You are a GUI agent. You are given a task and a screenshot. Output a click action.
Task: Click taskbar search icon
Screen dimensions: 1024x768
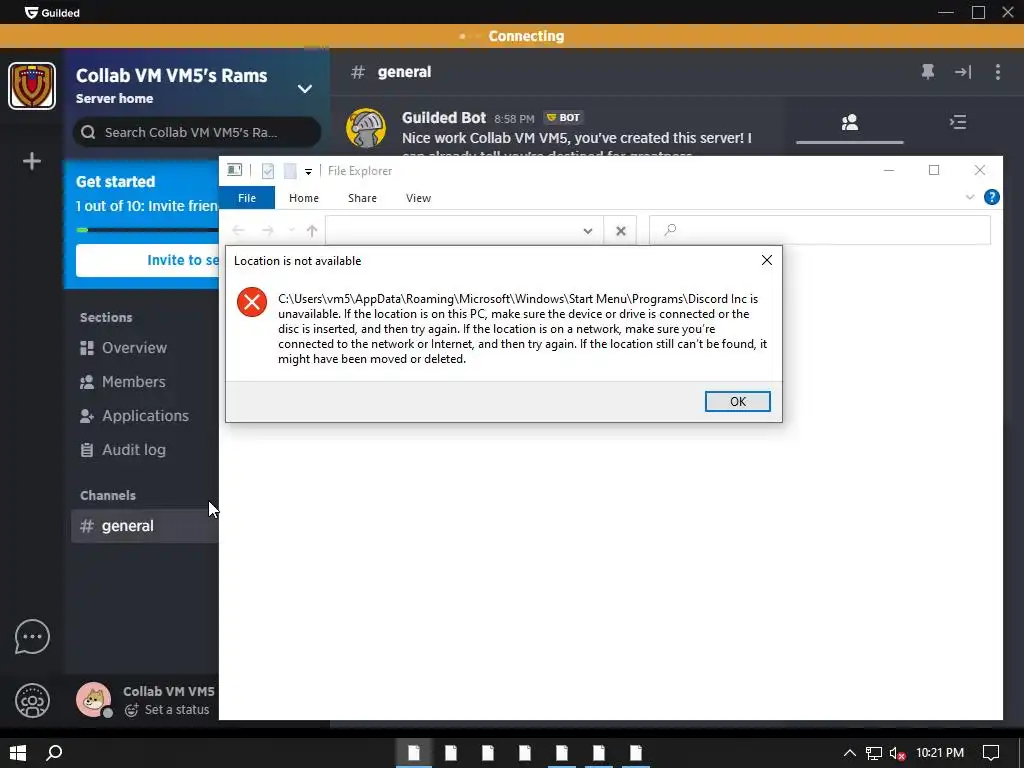[54, 753]
